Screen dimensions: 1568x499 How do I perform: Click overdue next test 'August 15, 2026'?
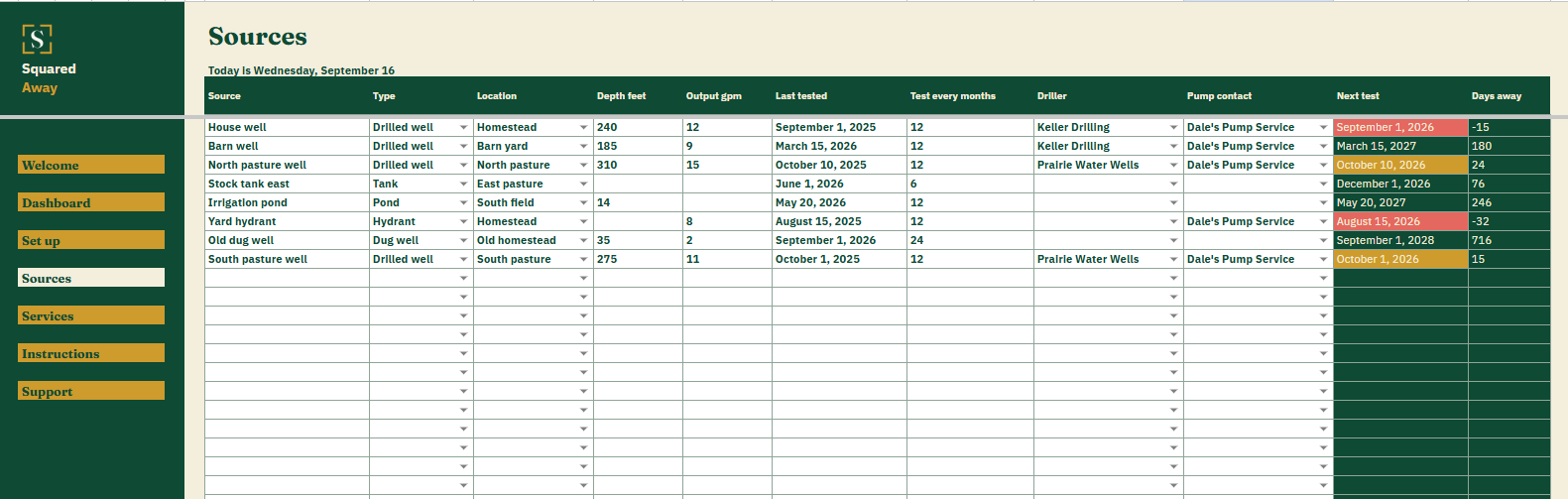point(1400,221)
